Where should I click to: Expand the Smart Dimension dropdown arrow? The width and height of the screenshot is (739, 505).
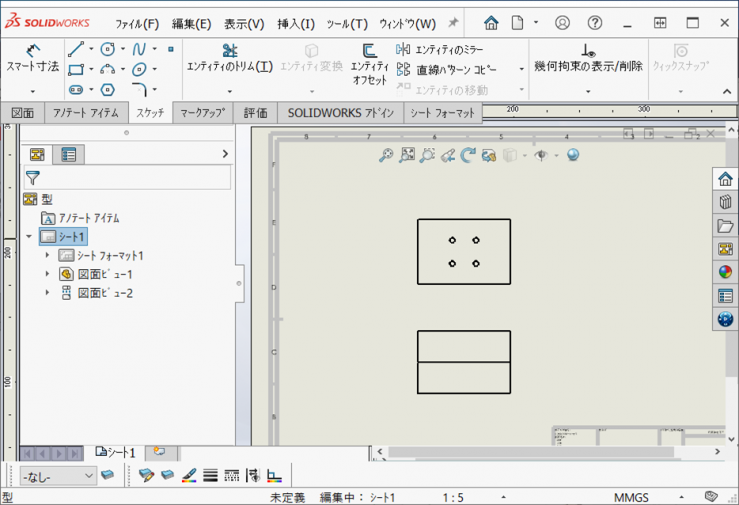coord(33,91)
